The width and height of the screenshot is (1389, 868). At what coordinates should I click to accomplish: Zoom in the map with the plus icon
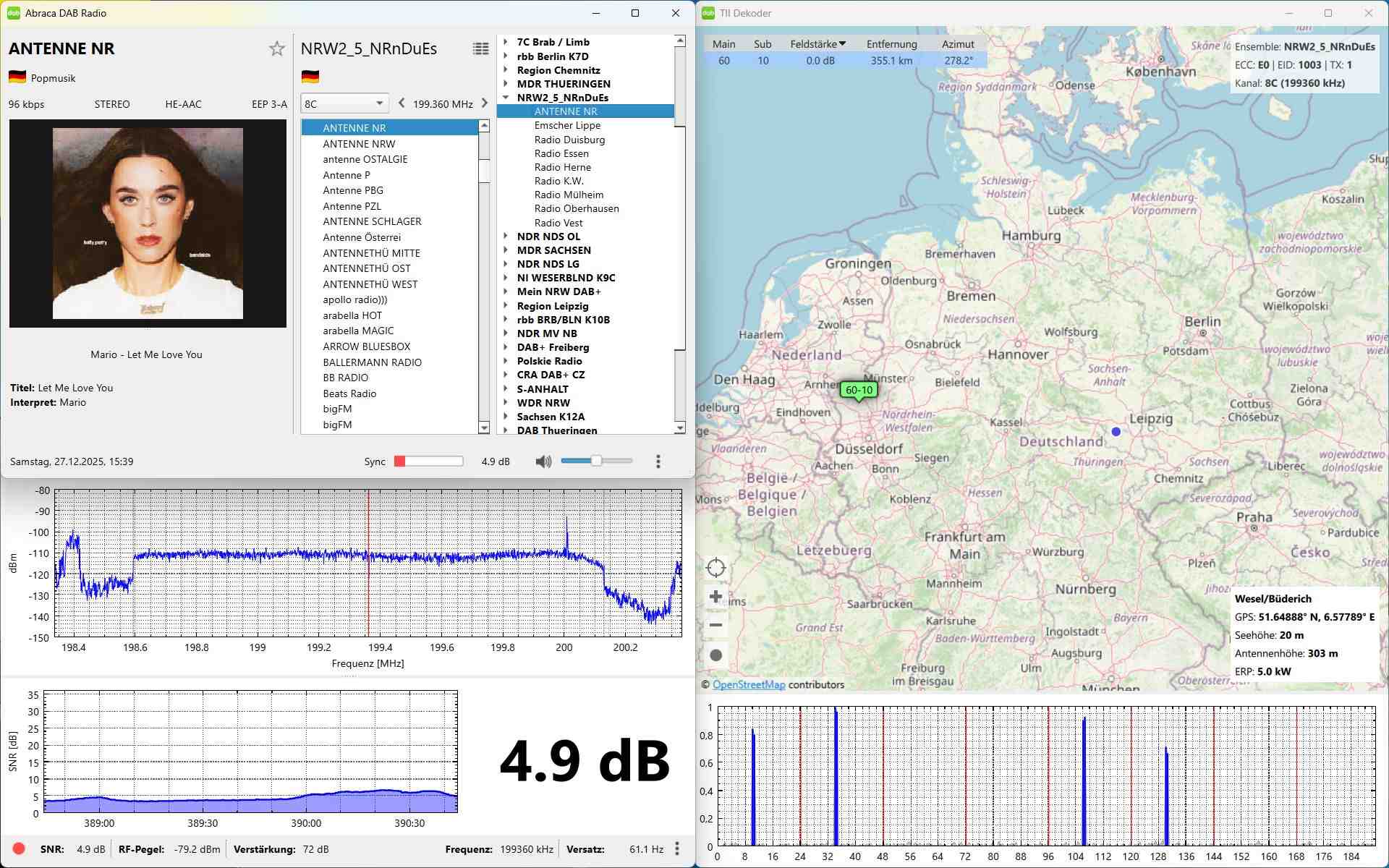tap(715, 597)
